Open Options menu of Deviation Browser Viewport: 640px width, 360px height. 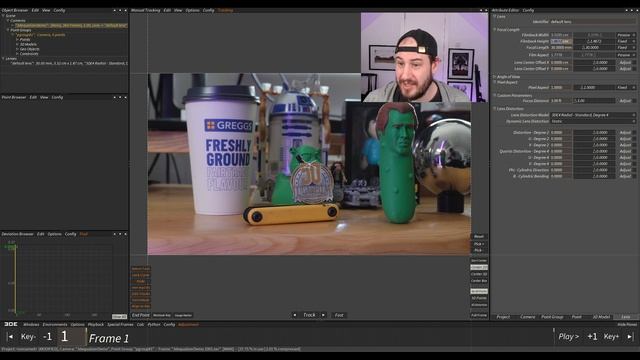tap(54, 234)
